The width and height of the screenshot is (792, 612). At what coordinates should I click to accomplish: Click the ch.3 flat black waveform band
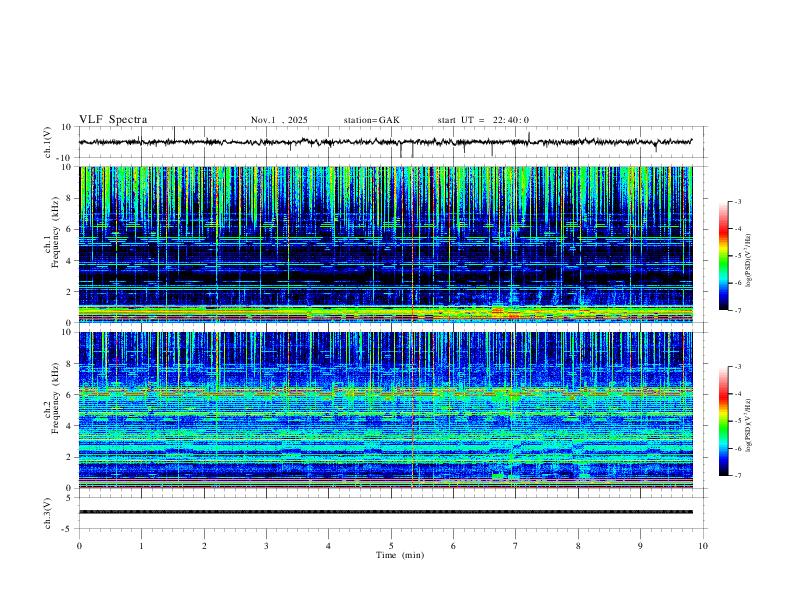point(385,512)
